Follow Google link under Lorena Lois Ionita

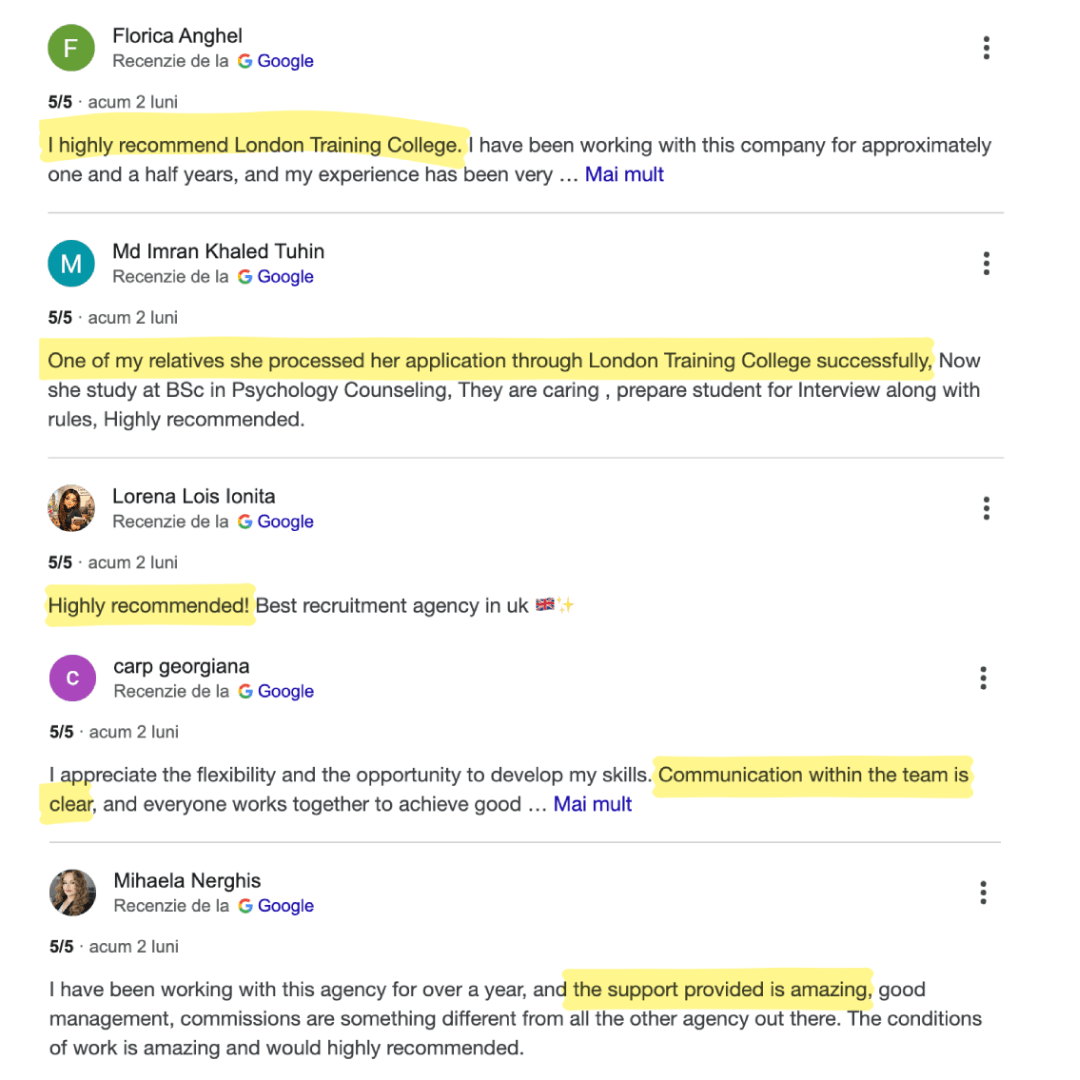tap(285, 522)
